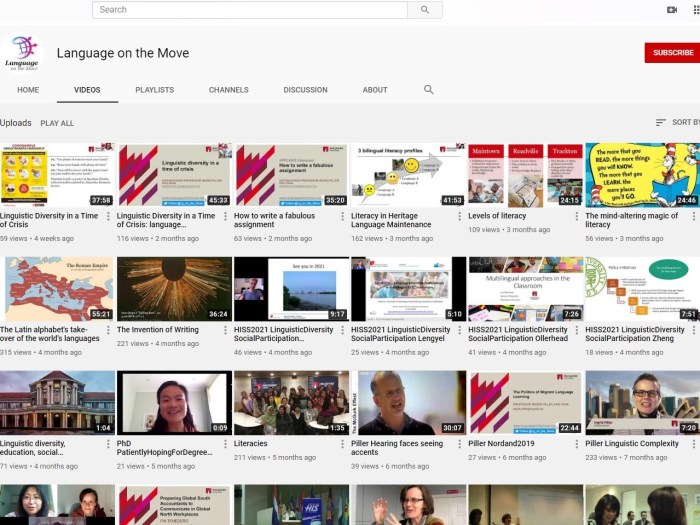700x525 pixels.
Task: Click the red Subscribe button
Action: [x=672, y=52]
